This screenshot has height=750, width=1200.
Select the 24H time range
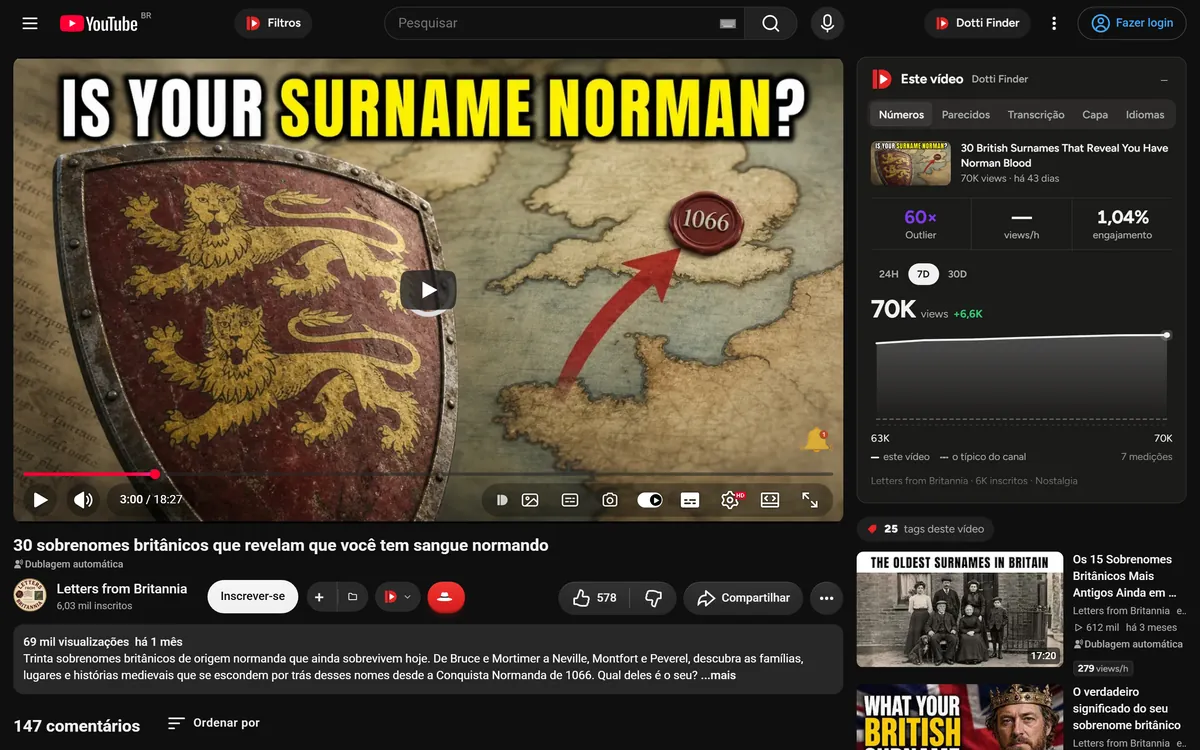pos(888,274)
